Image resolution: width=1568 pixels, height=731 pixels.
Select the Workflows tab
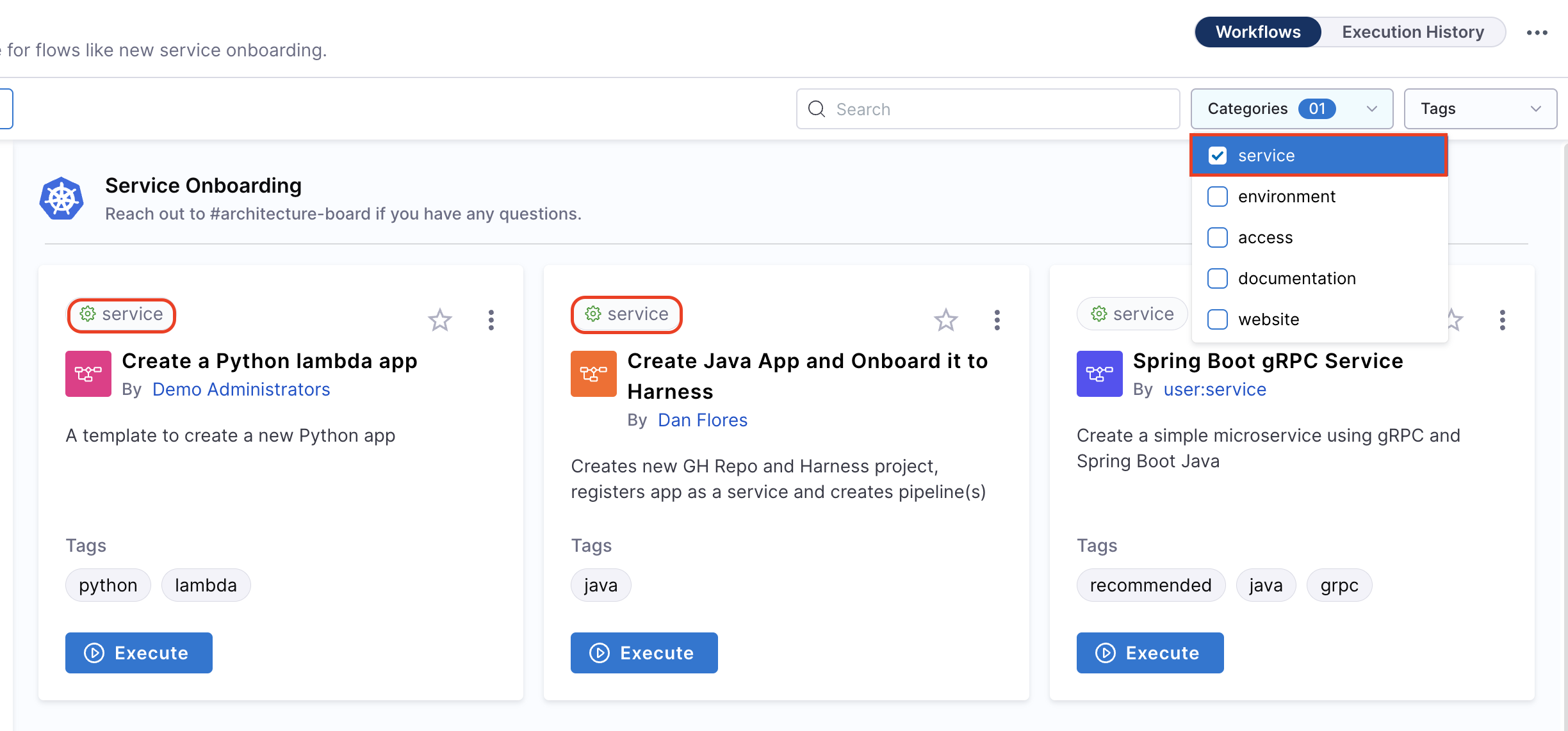click(1258, 32)
